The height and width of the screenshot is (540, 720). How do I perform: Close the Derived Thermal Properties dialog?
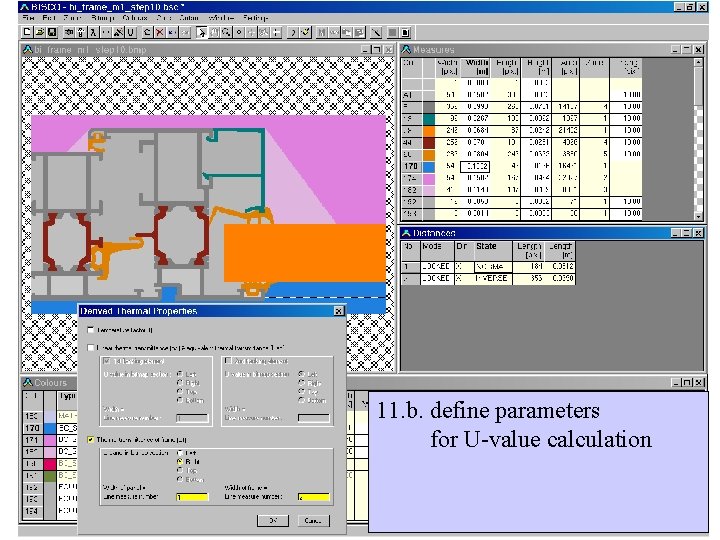pyautogui.click(x=338, y=311)
